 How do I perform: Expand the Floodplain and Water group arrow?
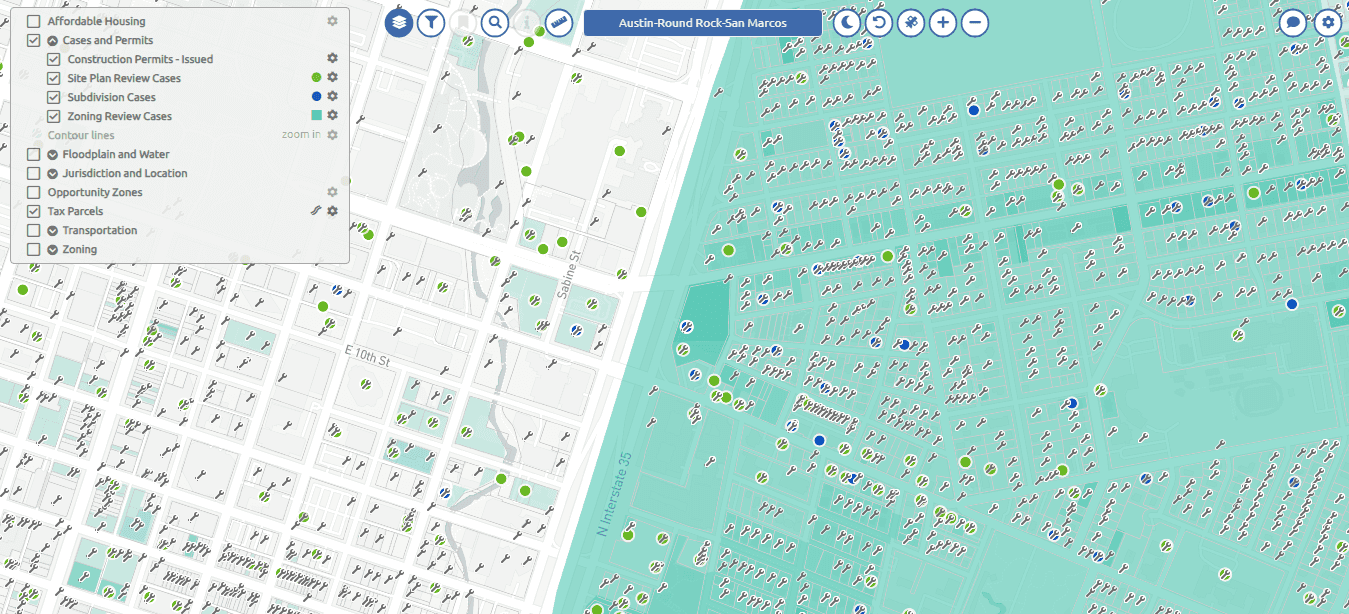click(53, 155)
